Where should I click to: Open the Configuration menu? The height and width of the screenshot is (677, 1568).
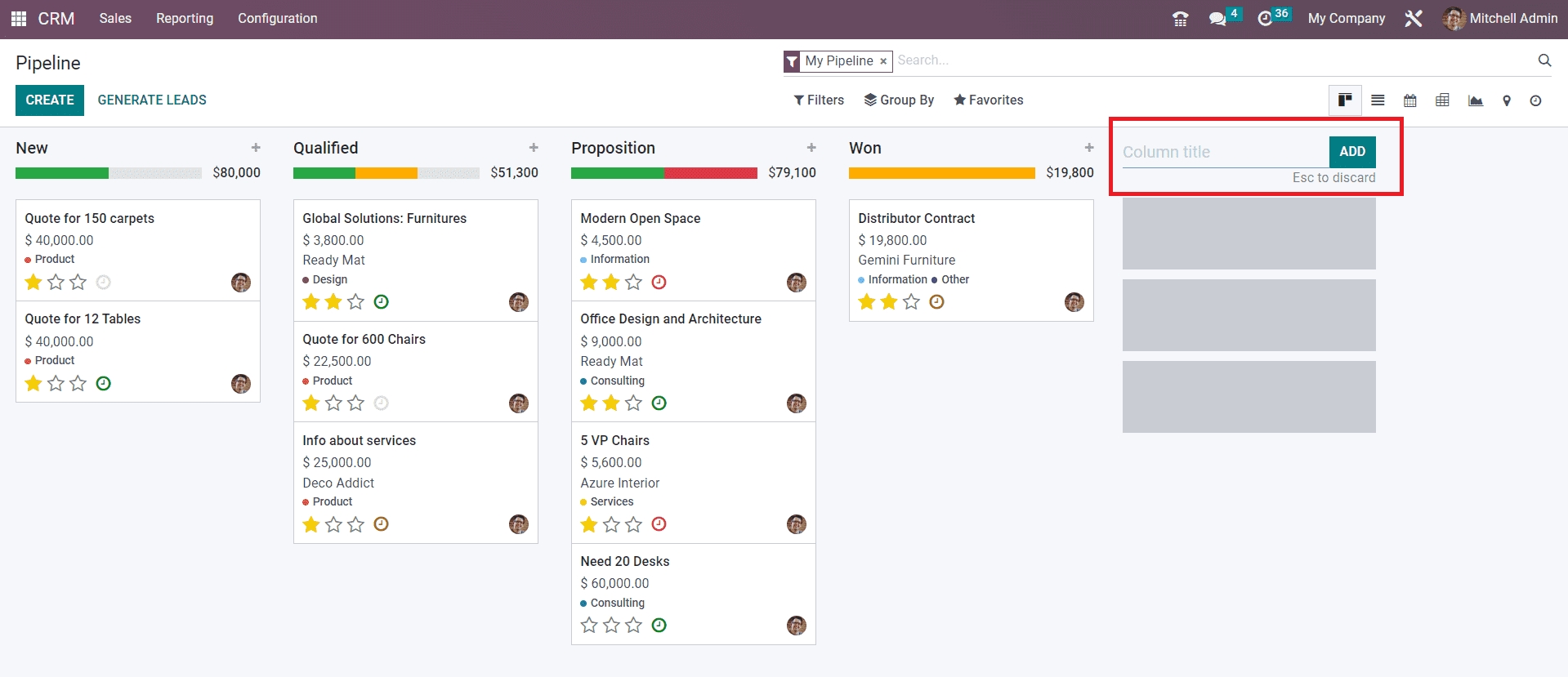277,18
